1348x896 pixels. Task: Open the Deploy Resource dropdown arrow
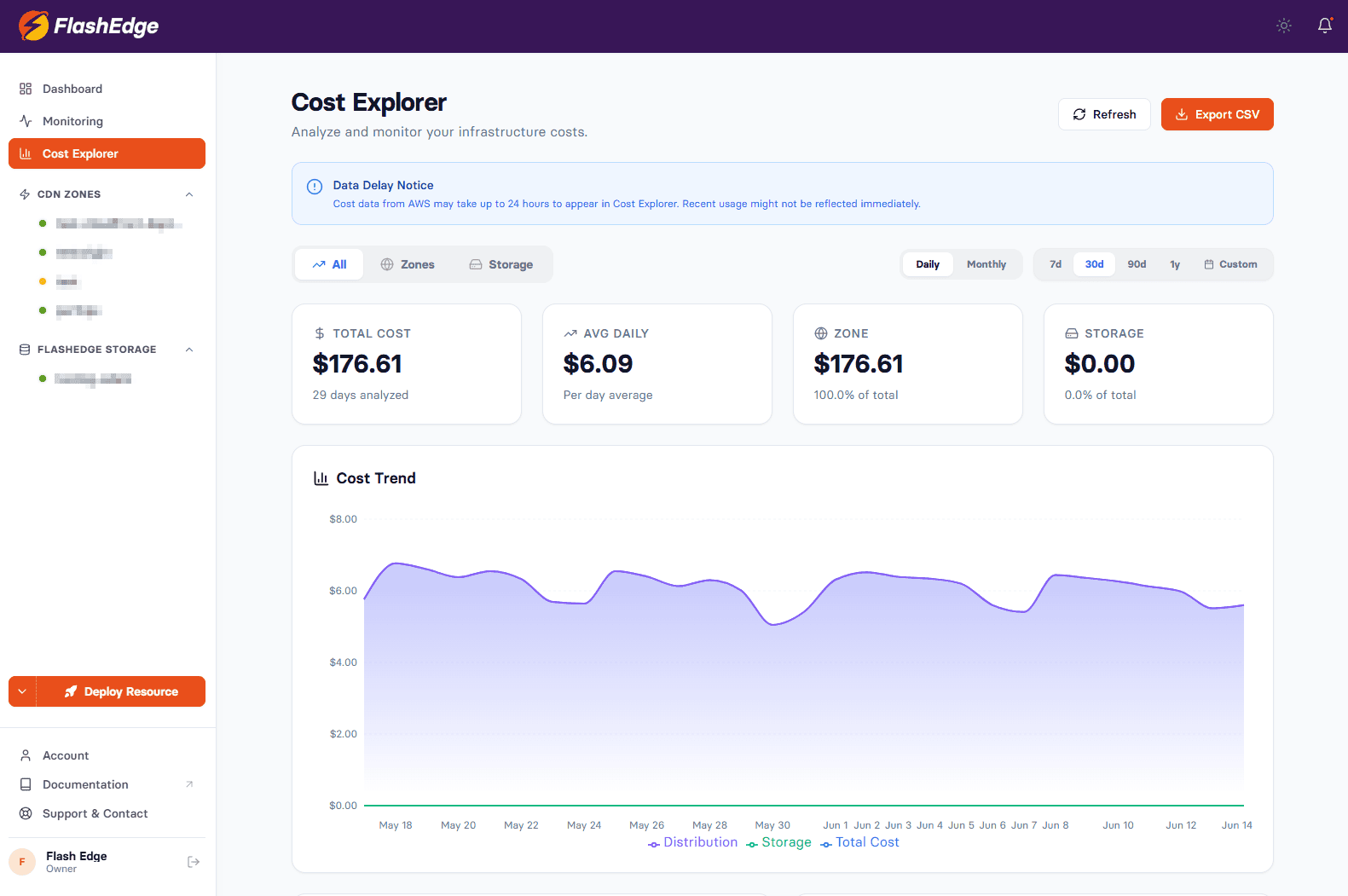coord(22,691)
